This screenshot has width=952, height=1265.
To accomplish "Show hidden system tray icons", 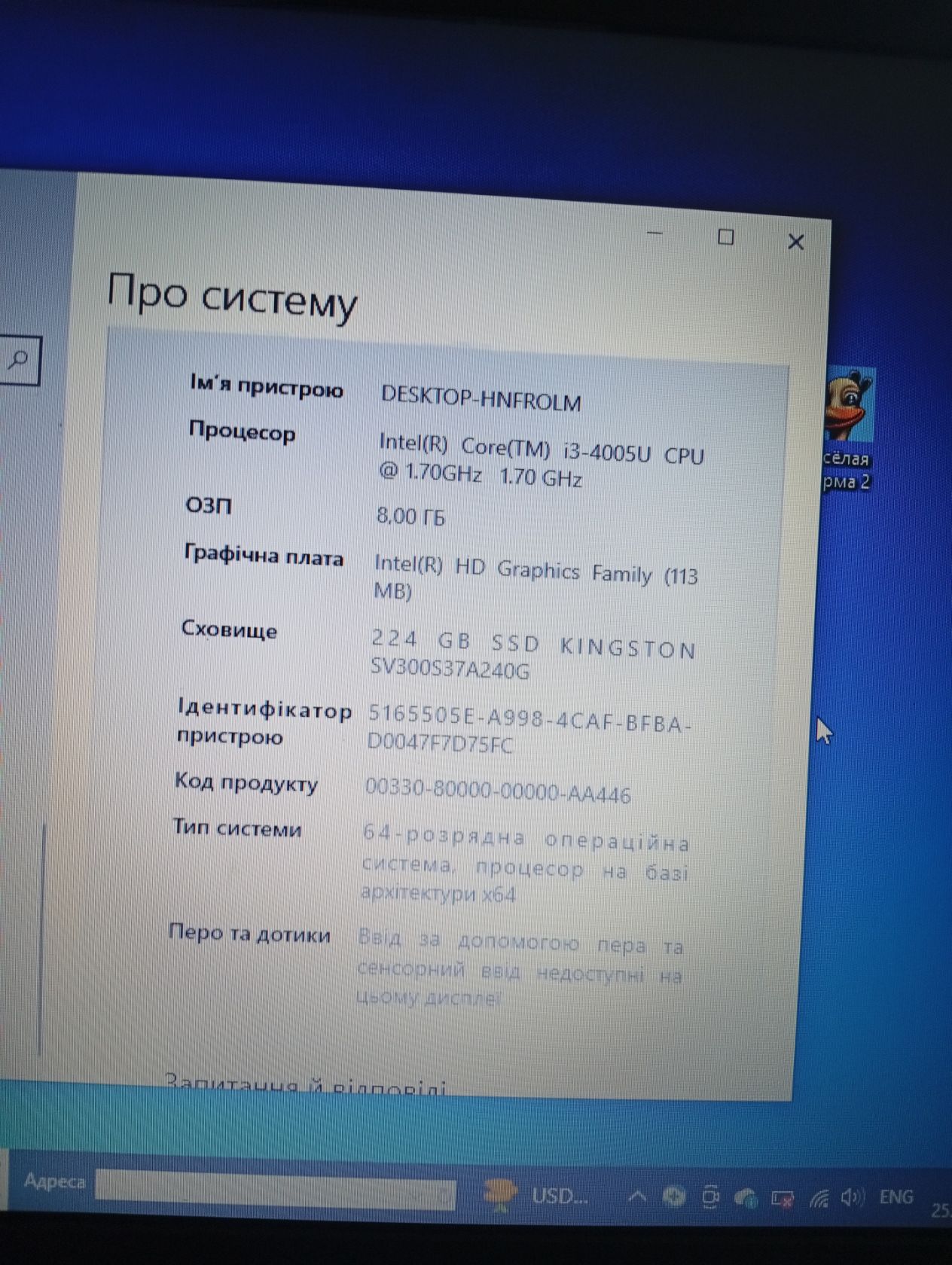I will pos(637,1195).
